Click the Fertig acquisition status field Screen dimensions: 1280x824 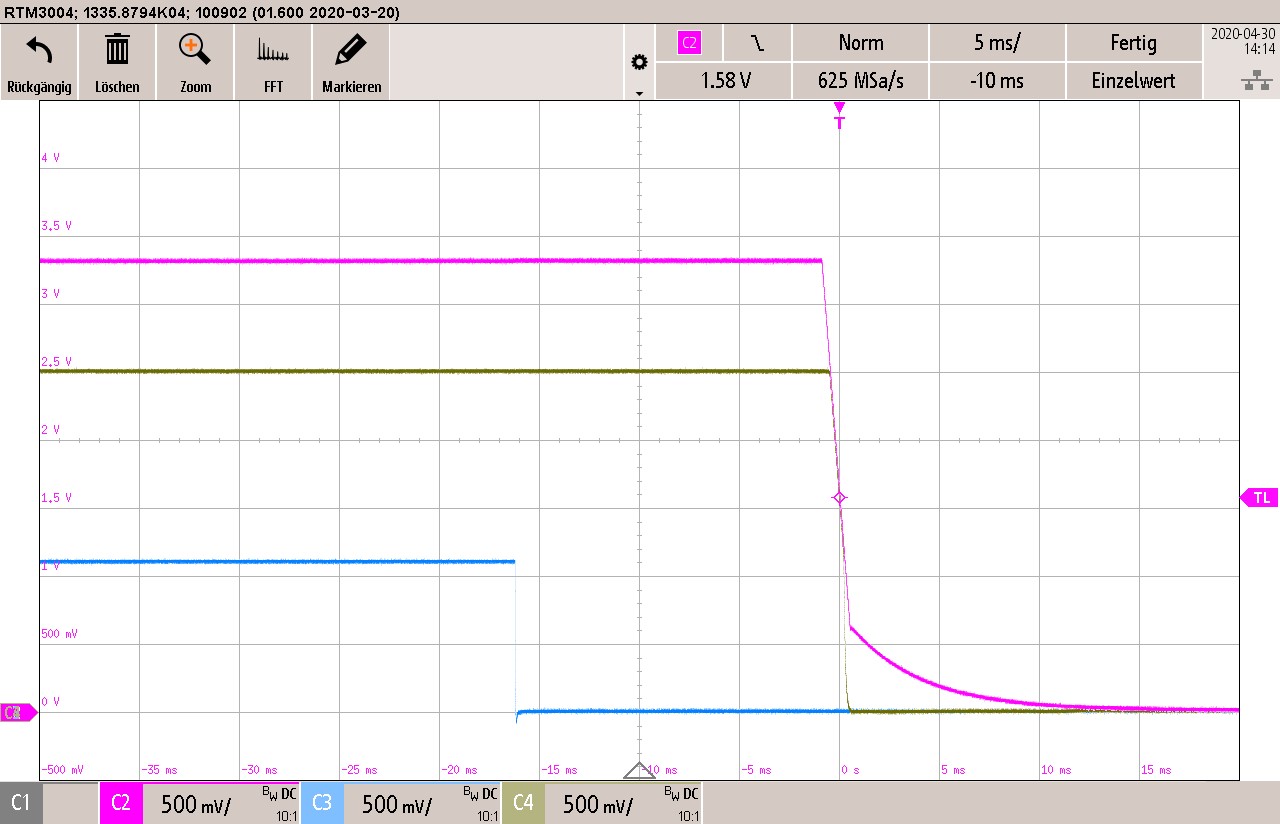pos(1134,43)
